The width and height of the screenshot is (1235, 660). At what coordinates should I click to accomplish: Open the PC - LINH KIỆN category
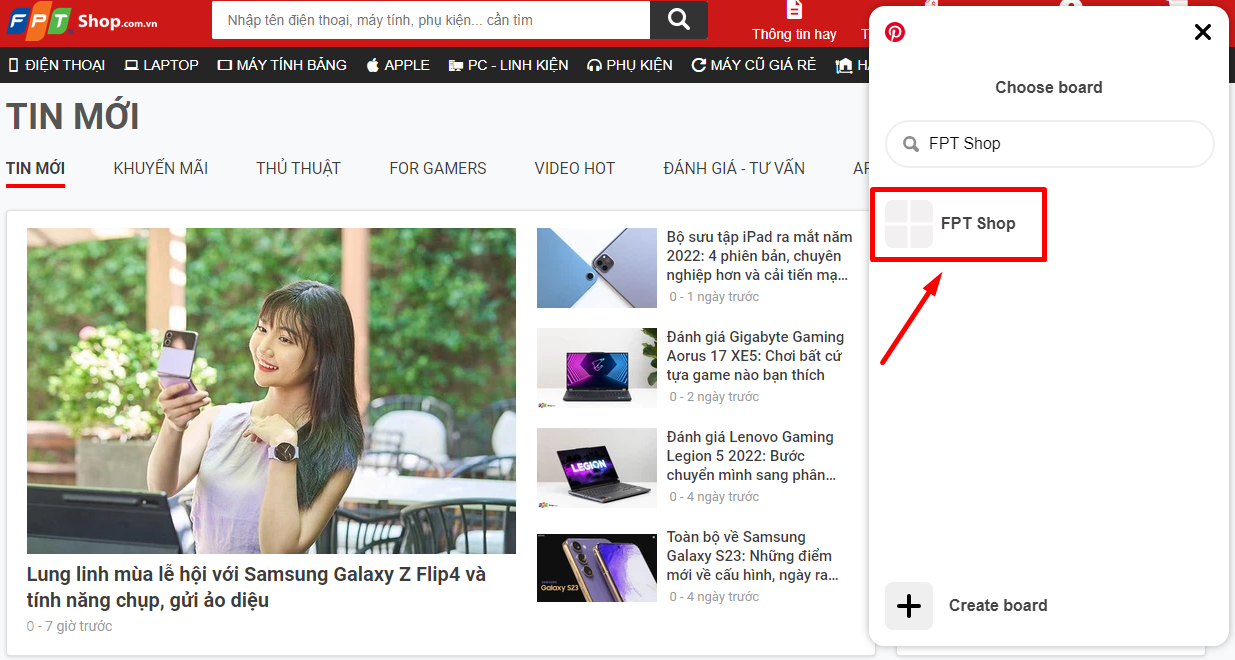[509, 65]
